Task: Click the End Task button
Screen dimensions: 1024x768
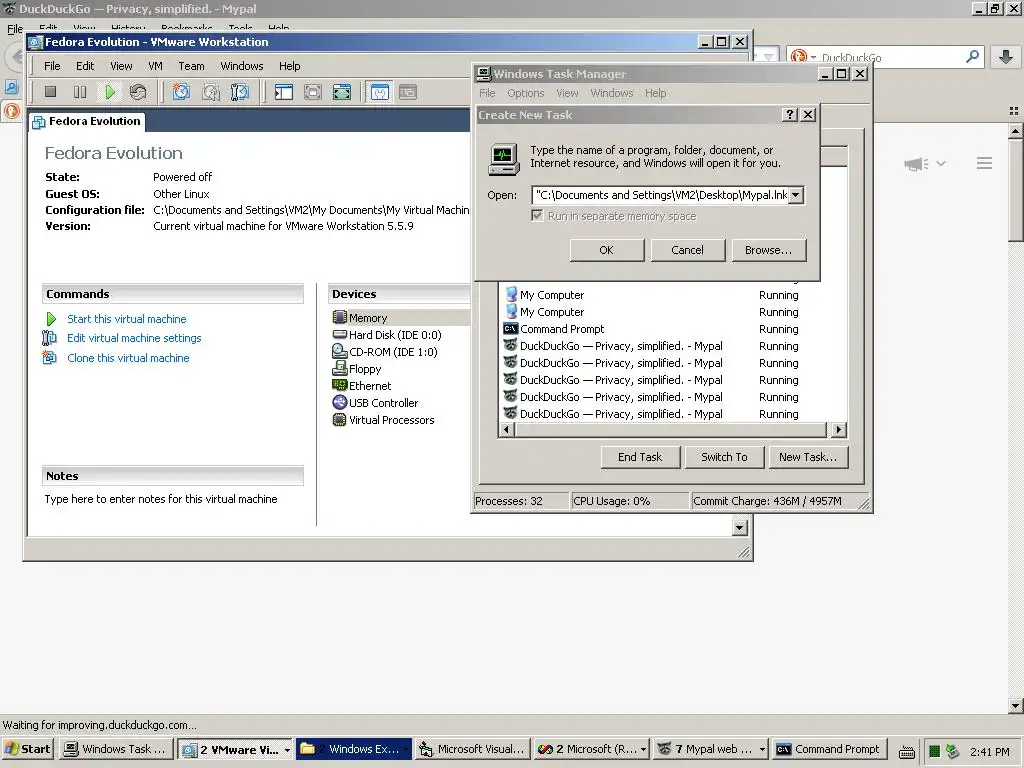Action: tap(640, 457)
